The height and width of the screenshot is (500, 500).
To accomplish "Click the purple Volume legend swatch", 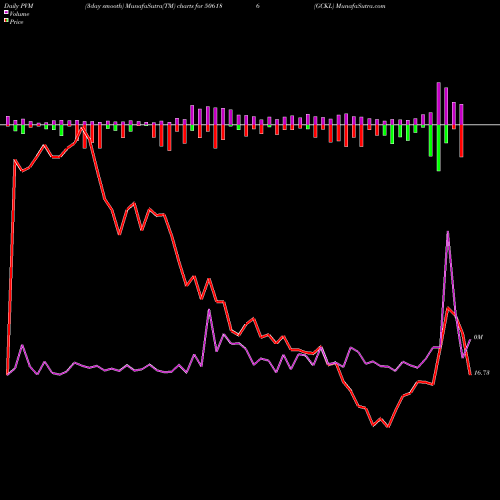I will coord(6,12).
